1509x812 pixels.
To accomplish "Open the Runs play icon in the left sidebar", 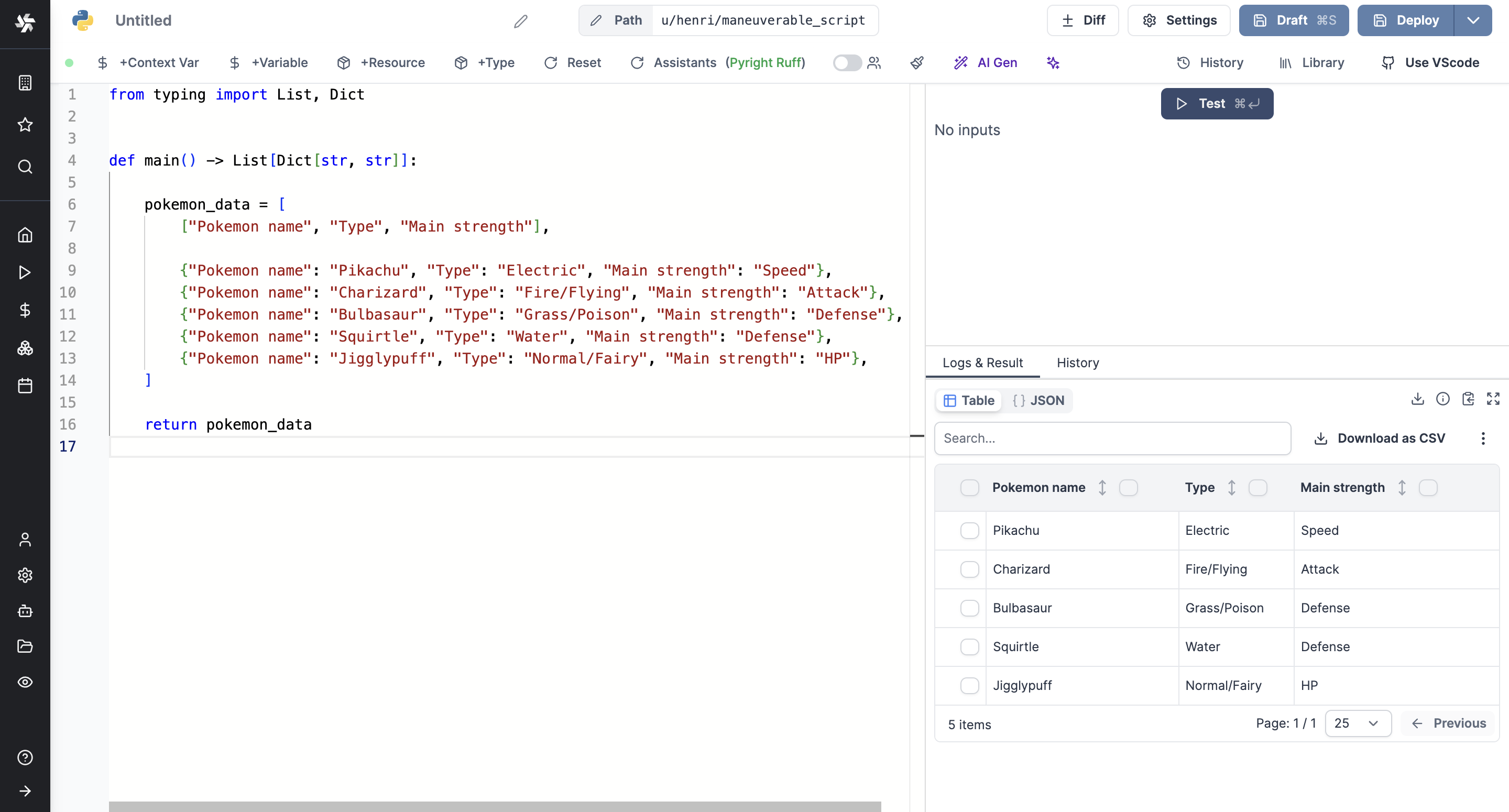I will click(x=25, y=272).
